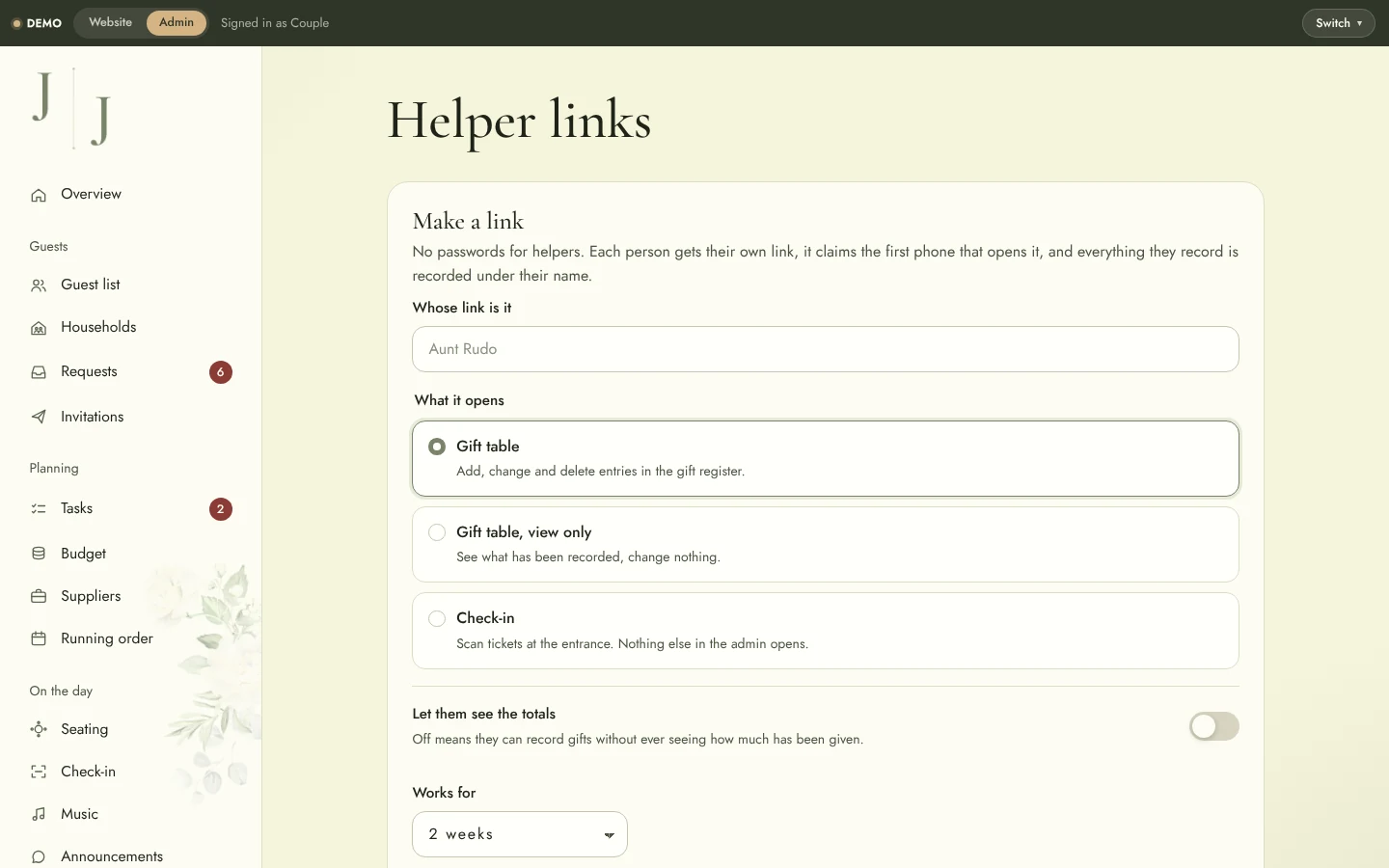Click the Tasks checklist icon
This screenshot has width=1389, height=868.
click(x=39, y=509)
